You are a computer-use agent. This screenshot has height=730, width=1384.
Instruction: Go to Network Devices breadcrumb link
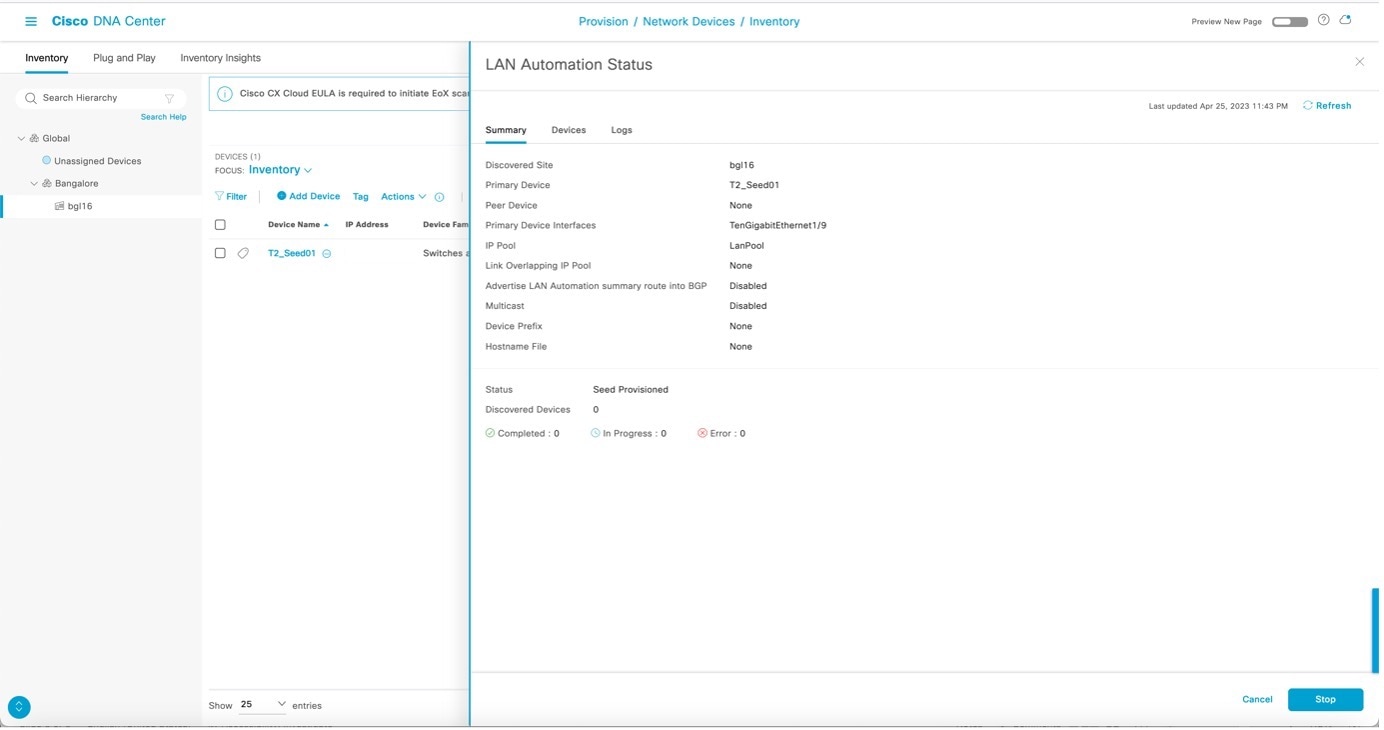pyautogui.click(x=689, y=21)
